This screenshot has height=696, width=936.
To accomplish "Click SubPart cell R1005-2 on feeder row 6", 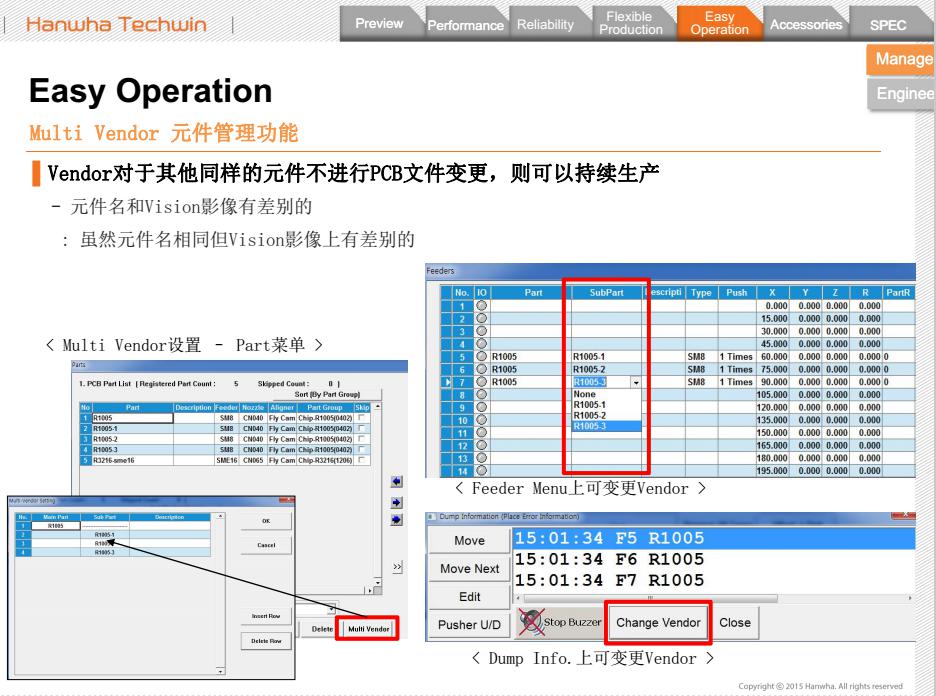I will pyautogui.click(x=606, y=369).
